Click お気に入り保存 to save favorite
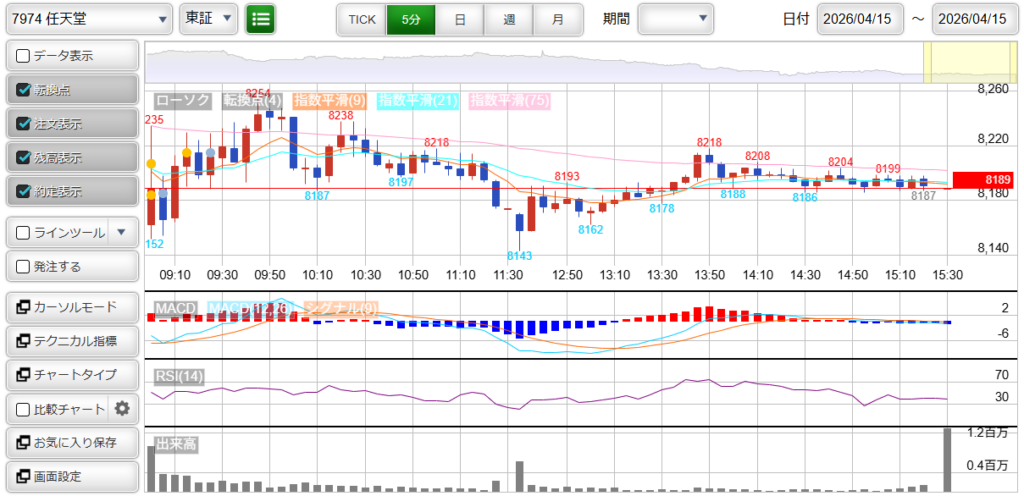1024x496 pixels. pyautogui.click(x=71, y=442)
